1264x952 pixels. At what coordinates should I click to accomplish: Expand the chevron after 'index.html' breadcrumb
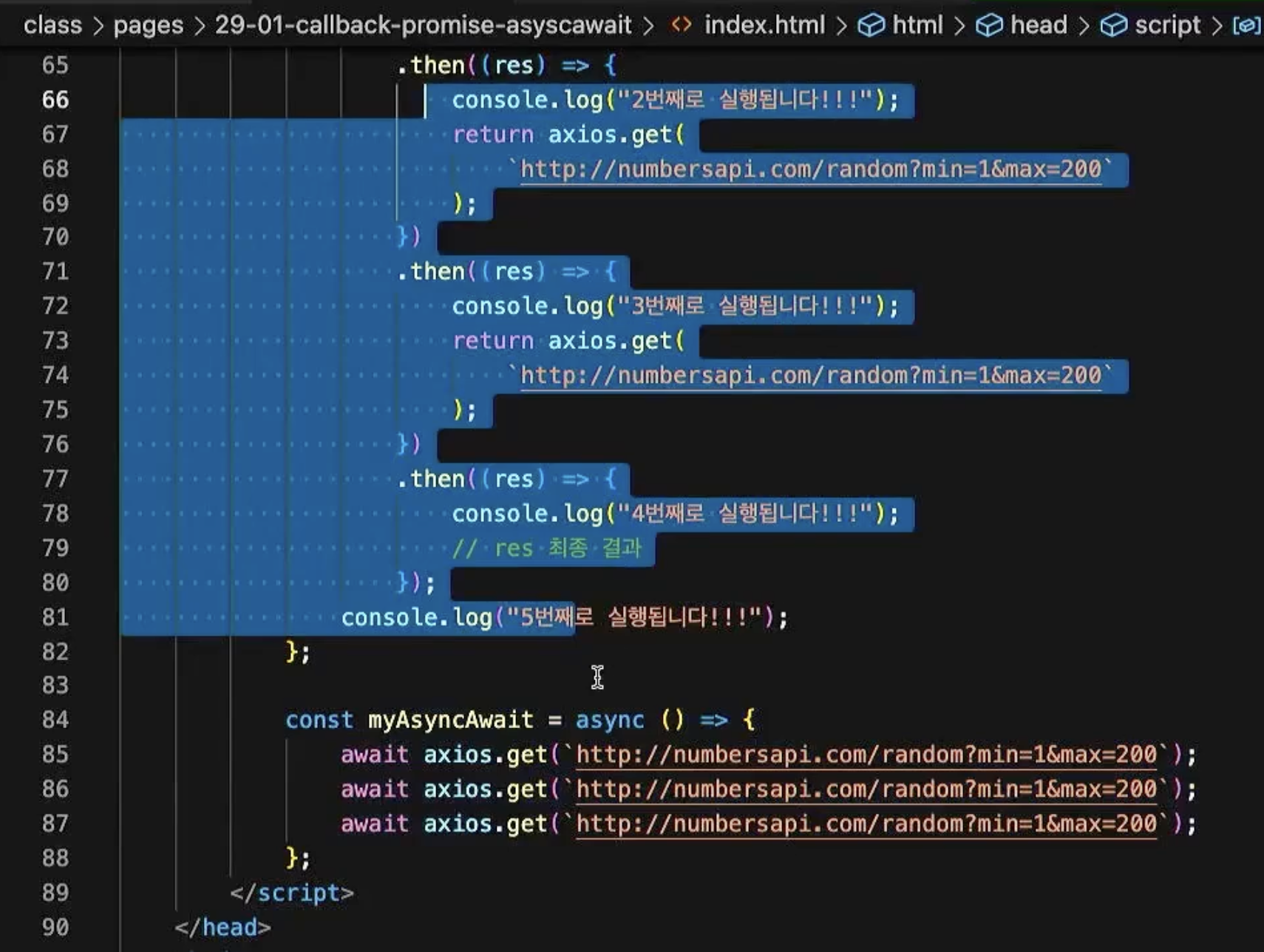pos(841,27)
